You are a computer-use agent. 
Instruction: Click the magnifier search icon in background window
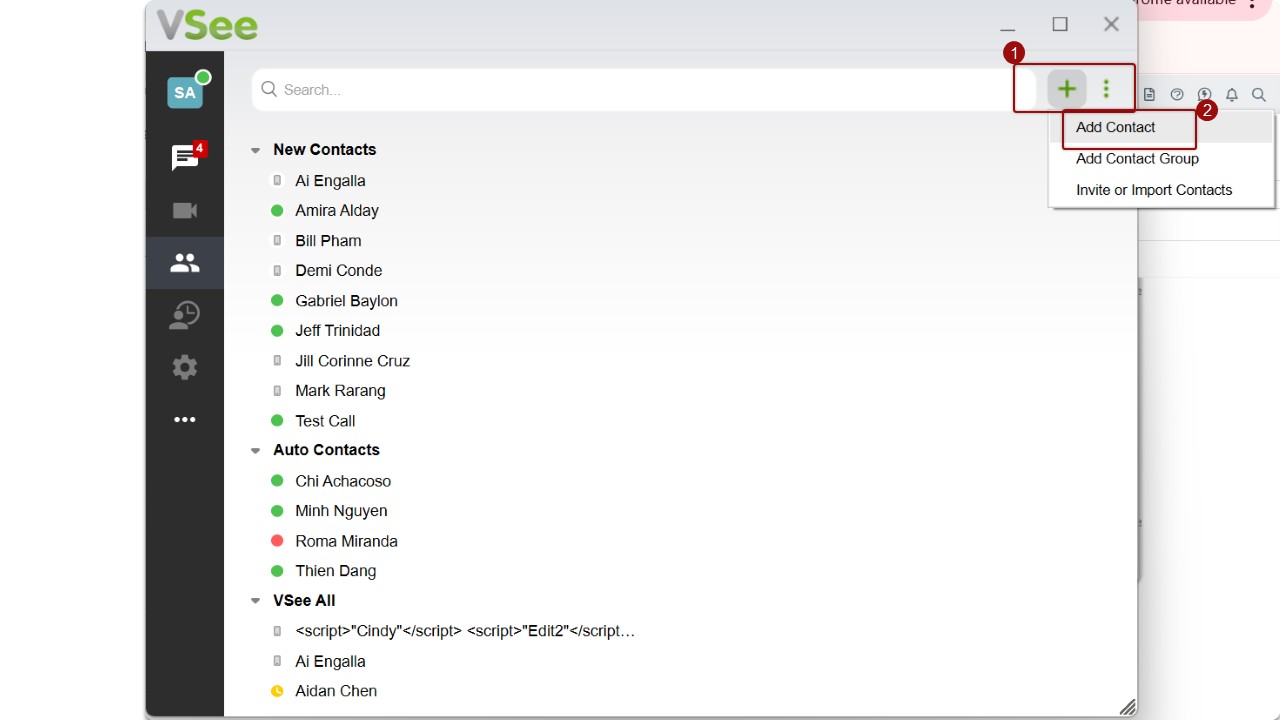[x=1259, y=95]
